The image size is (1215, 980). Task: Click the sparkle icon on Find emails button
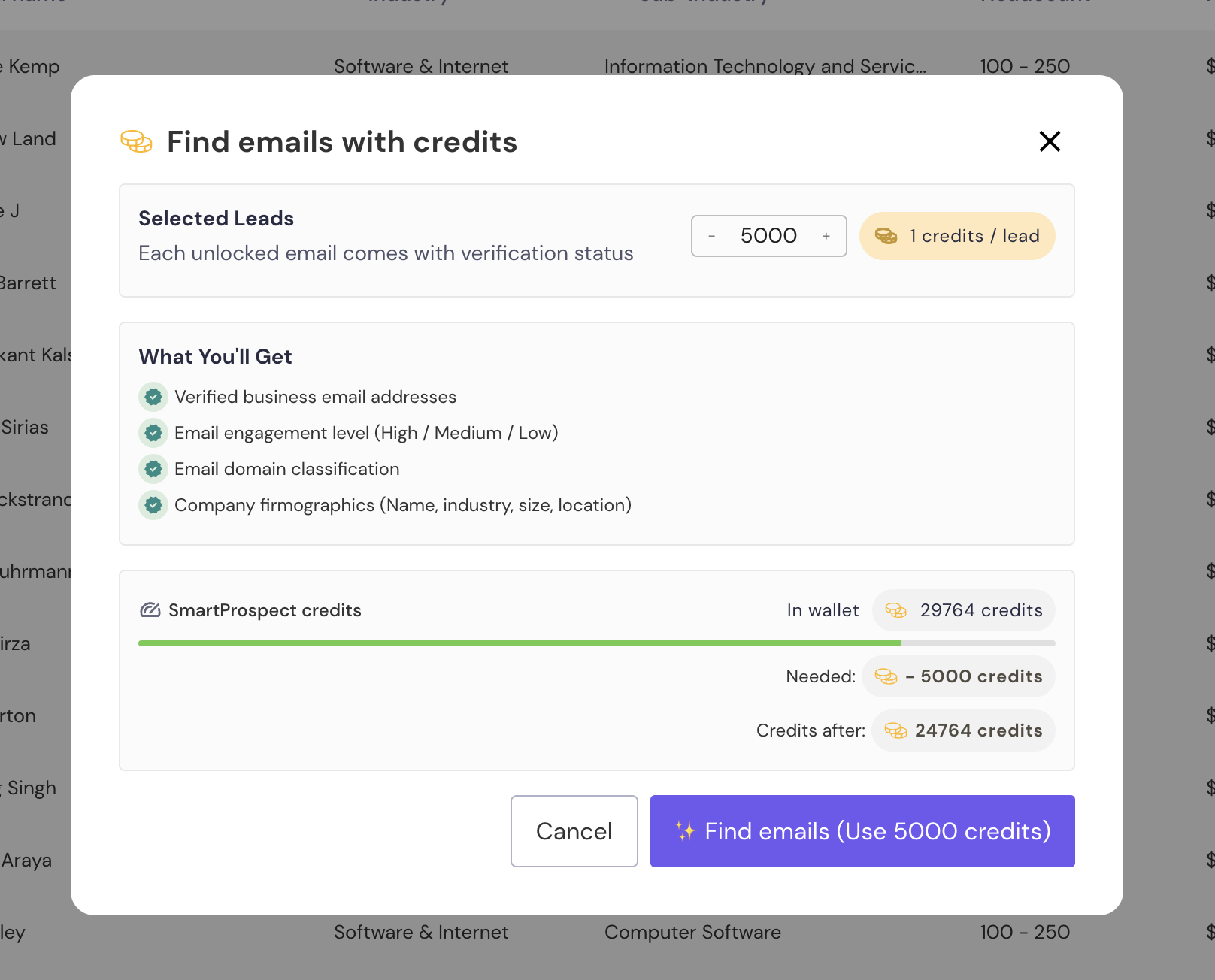[x=685, y=831]
